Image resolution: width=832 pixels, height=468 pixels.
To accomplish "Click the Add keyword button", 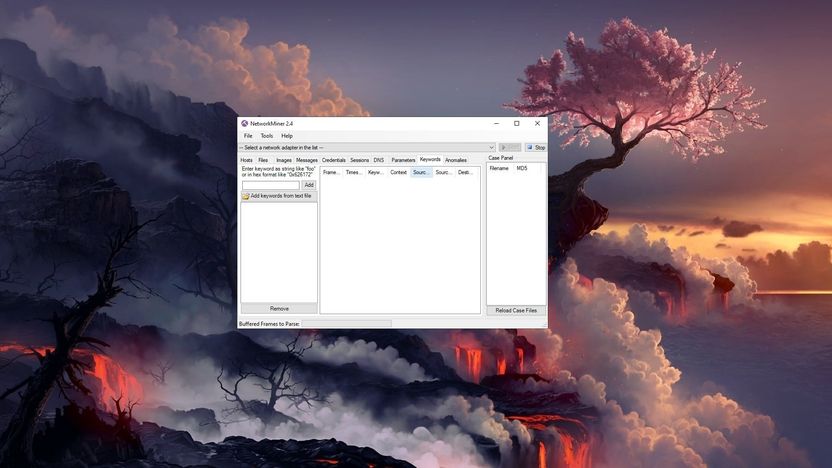I will pos(309,185).
